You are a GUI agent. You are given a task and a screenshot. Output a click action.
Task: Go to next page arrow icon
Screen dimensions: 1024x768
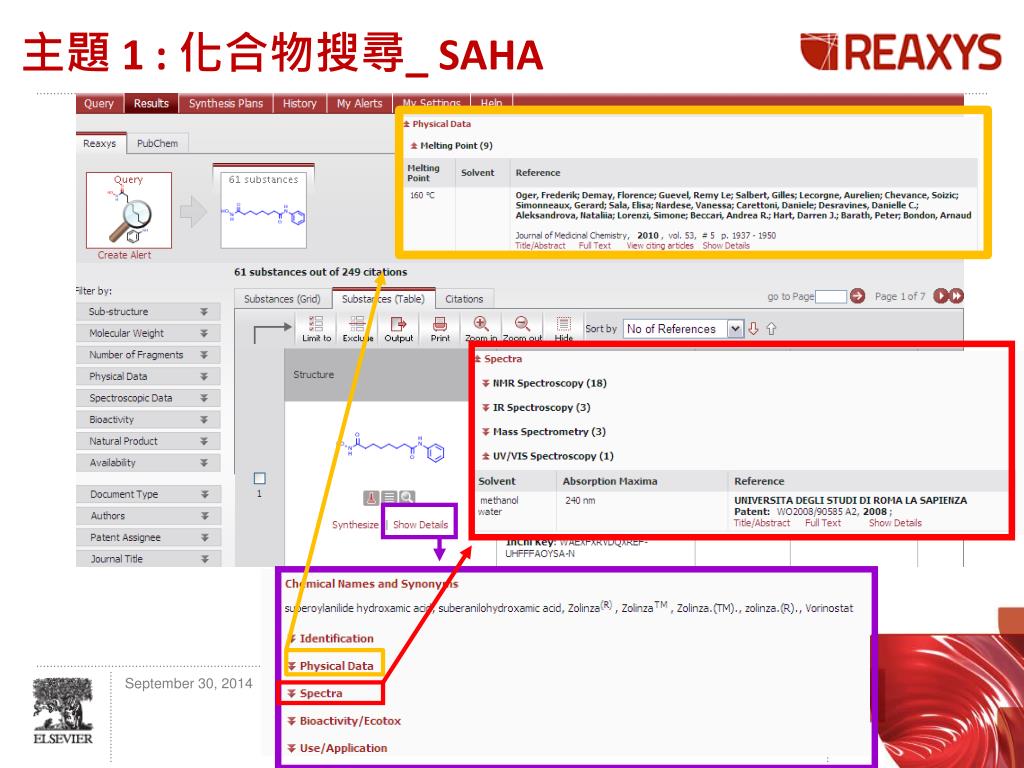coord(940,296)
